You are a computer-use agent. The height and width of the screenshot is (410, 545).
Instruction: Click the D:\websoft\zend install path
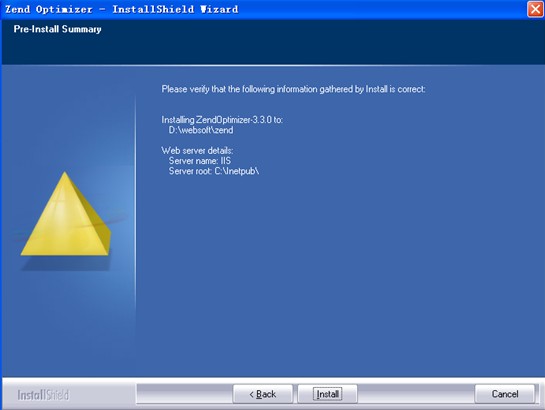pyautogui.click(x=201, y=130)
